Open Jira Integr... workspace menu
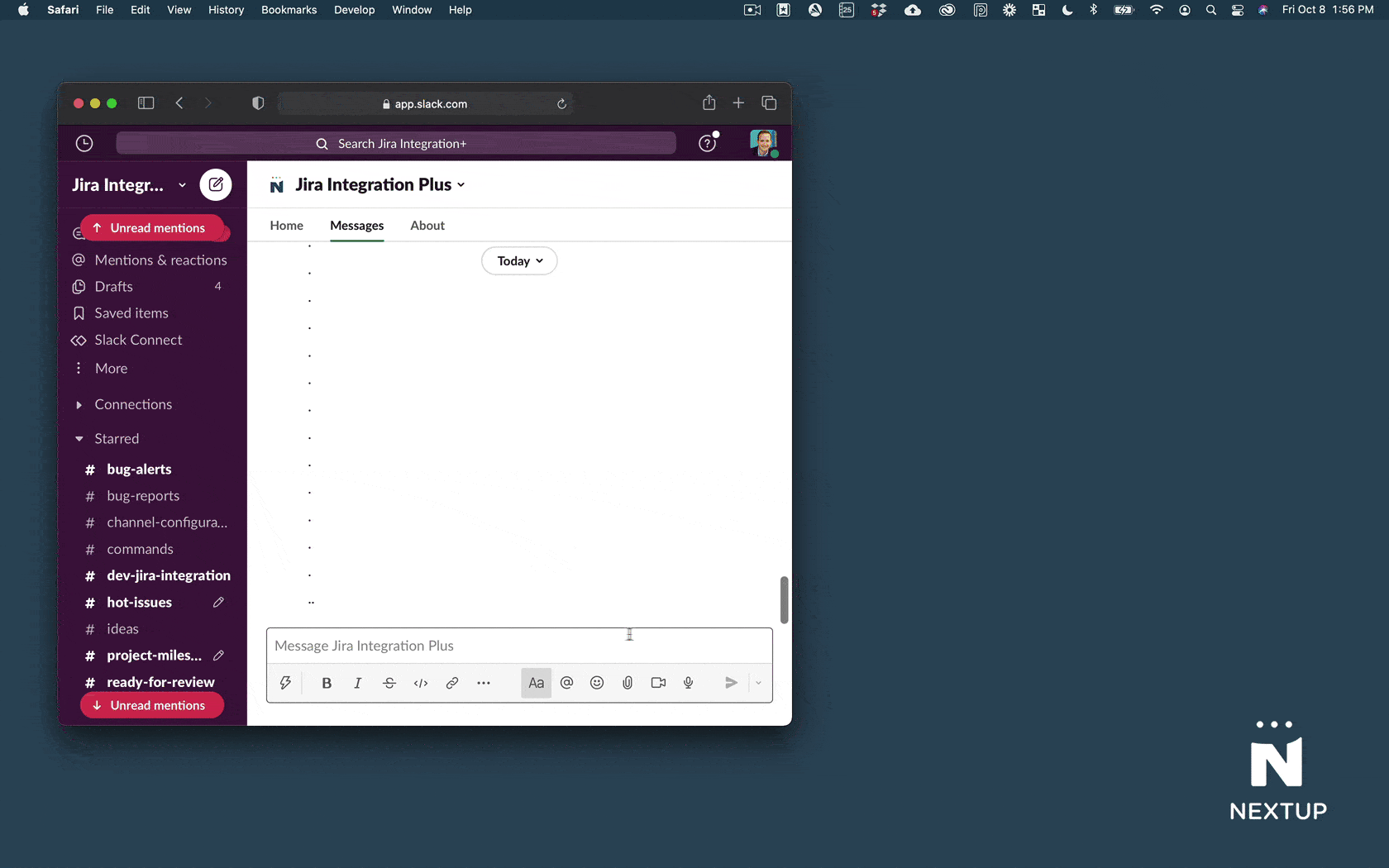Screen dimensions: 1389x868 [129, 185]
